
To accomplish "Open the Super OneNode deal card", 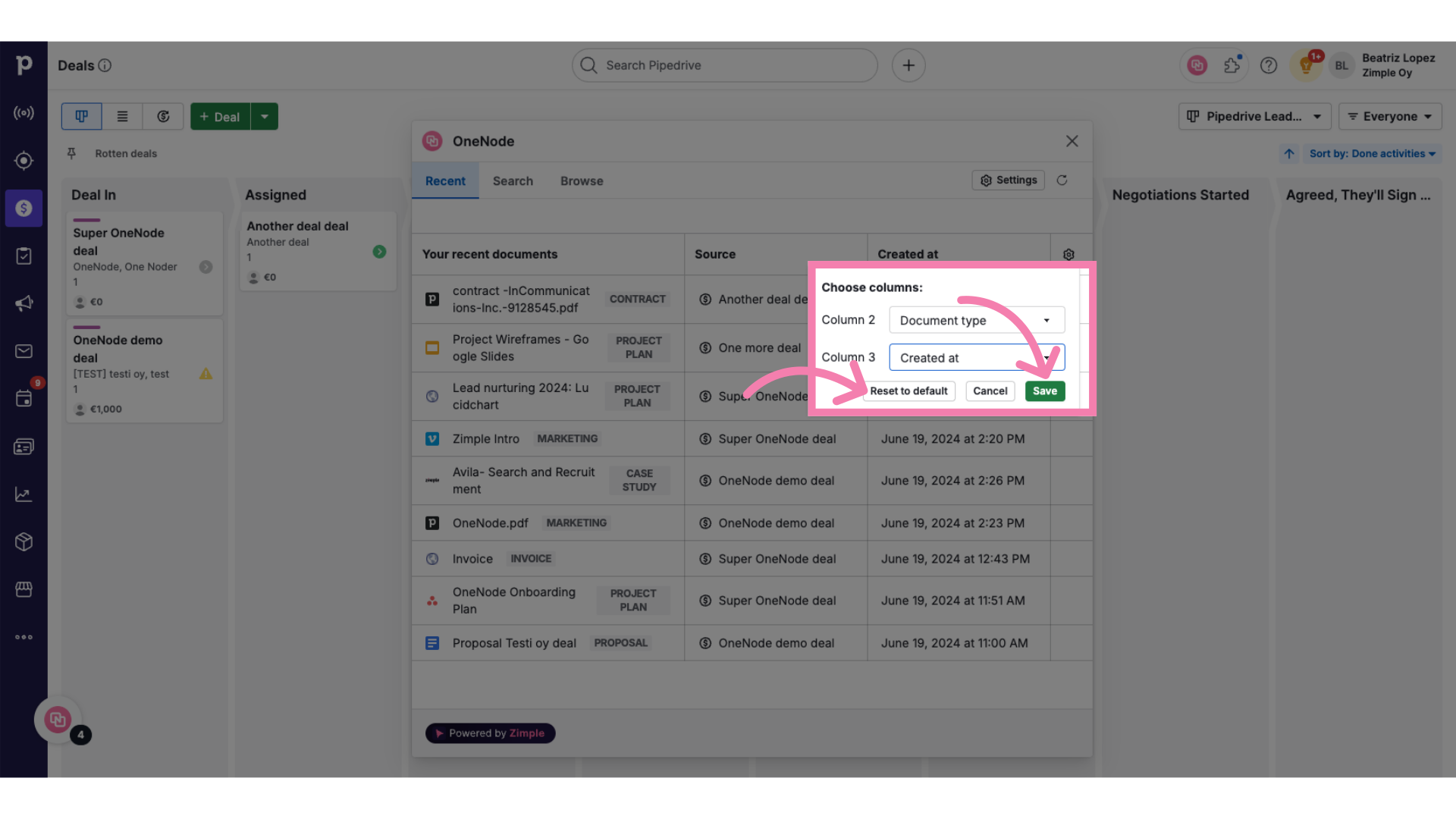I will click(x=144, y=262).
